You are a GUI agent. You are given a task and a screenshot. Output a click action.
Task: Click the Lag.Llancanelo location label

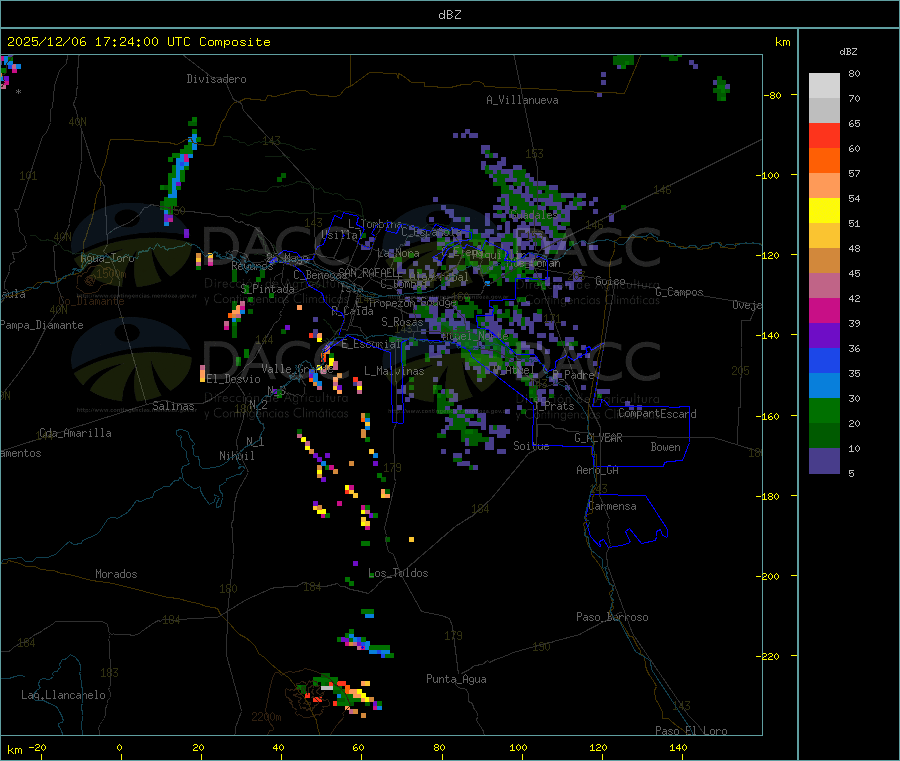pos(64,695)
